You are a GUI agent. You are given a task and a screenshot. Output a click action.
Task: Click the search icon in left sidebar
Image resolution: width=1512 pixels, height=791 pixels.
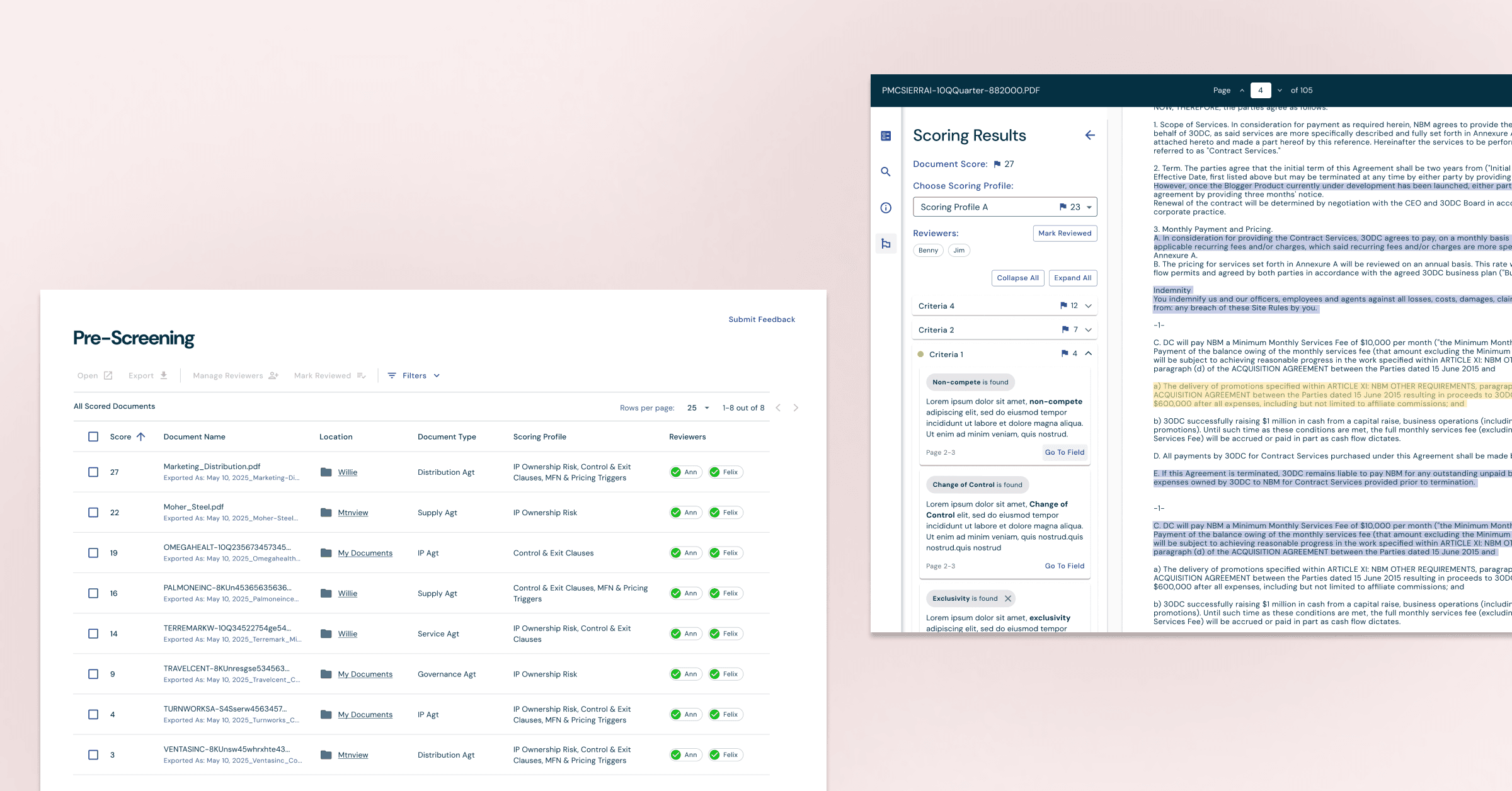pyautogui.click(x=886, y=172)
